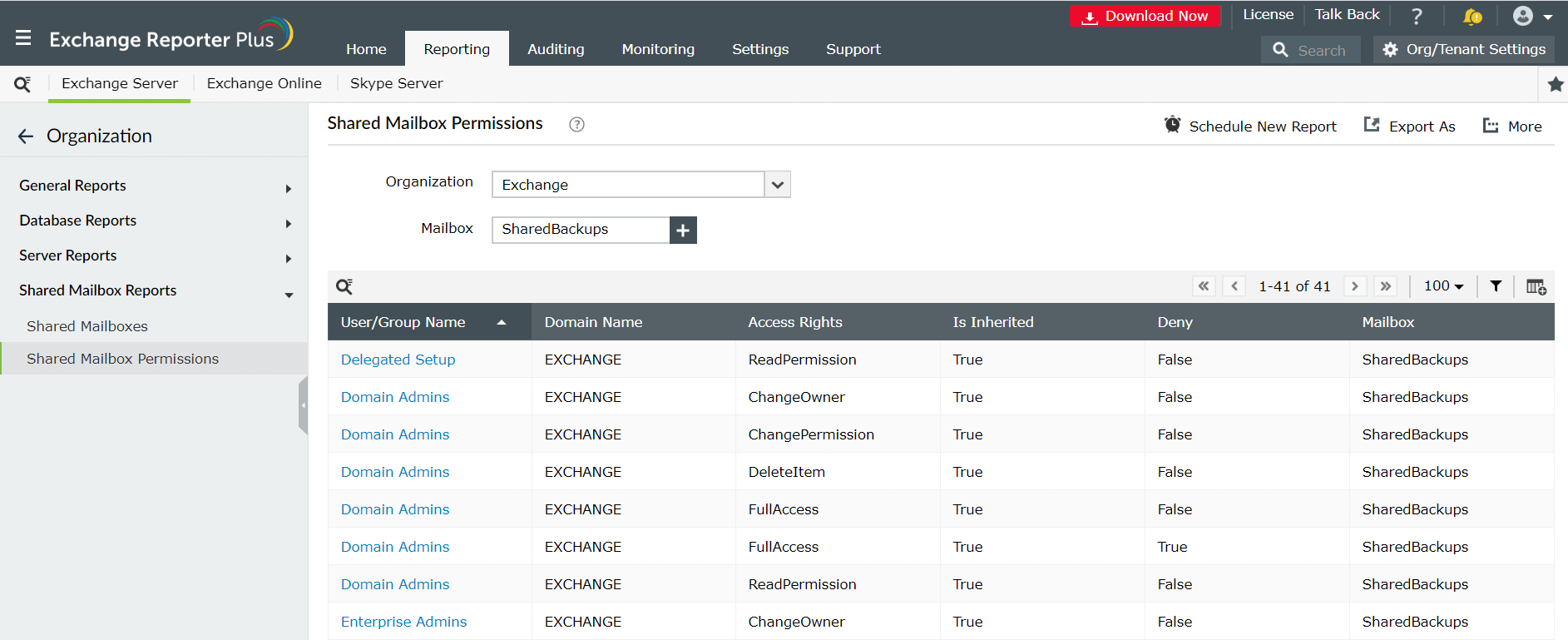Select the Exchange Online tab
This screenshot has width=1568, height=640.
tap(264, 83)
